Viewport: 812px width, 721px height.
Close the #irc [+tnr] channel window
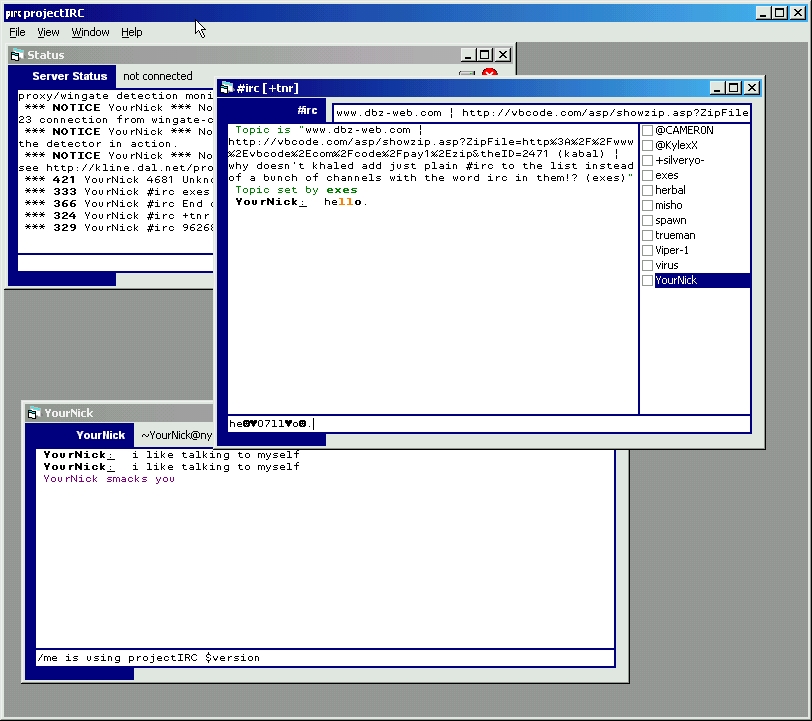[x=751, y=88]
